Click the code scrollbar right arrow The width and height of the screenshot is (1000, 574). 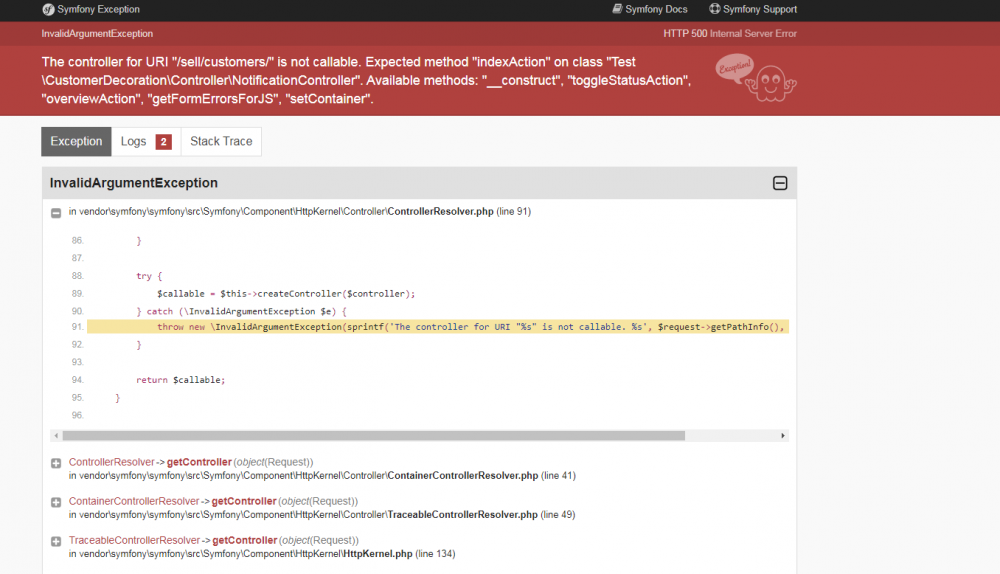coord(783,436)
